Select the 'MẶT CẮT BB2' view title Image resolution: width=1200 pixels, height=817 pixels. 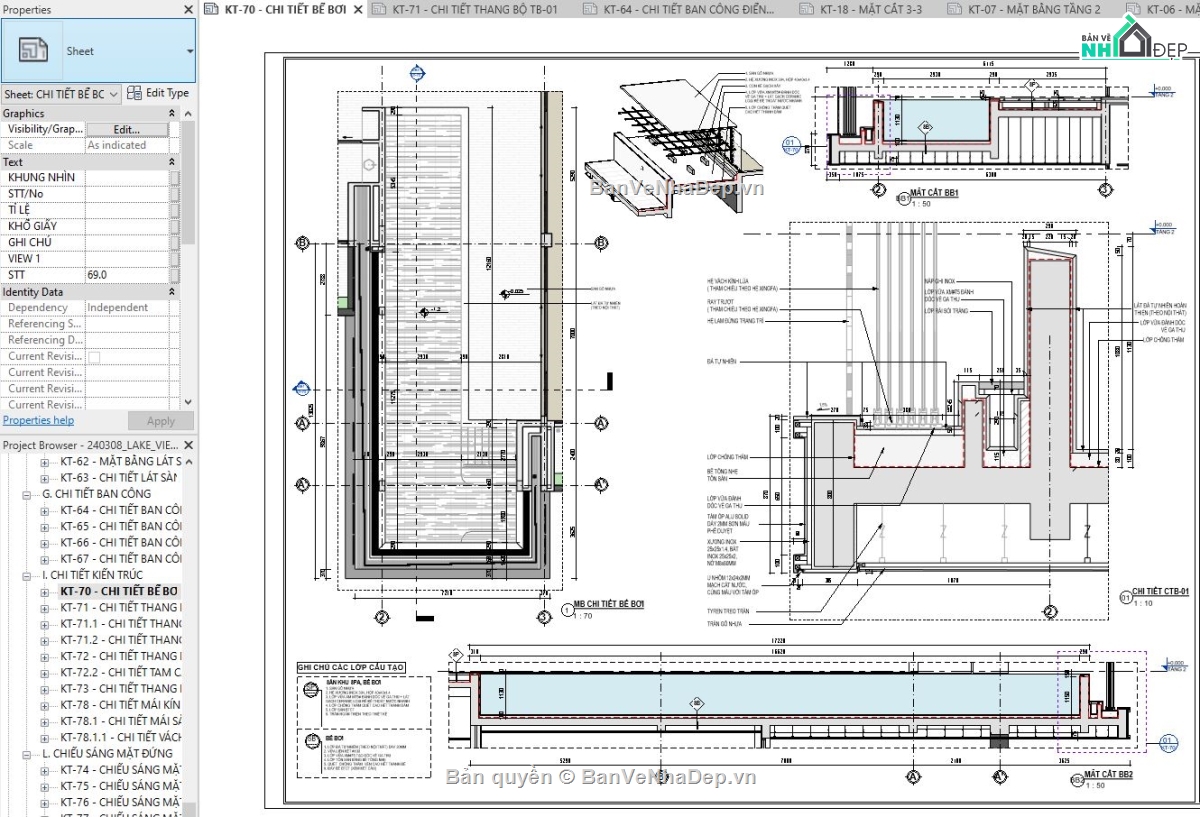click(x=1109, y=774)
